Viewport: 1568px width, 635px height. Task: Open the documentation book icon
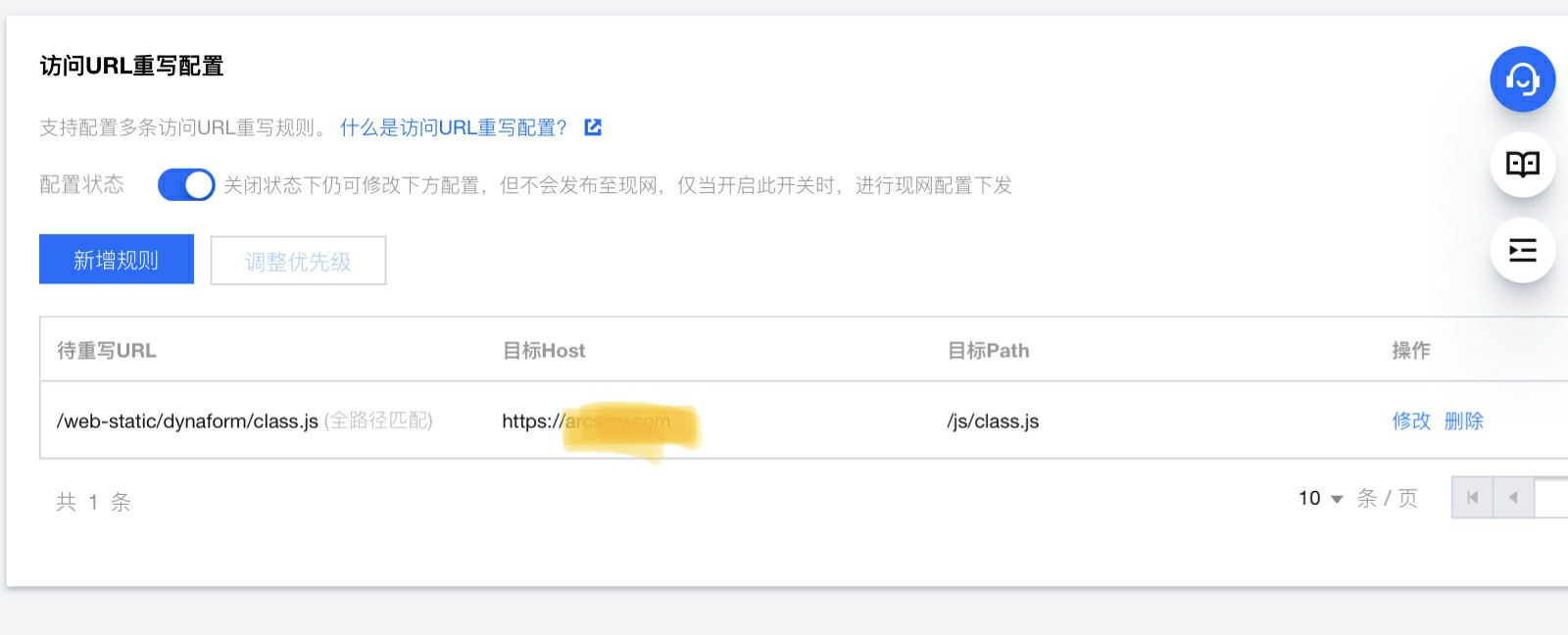(1522, 165)
